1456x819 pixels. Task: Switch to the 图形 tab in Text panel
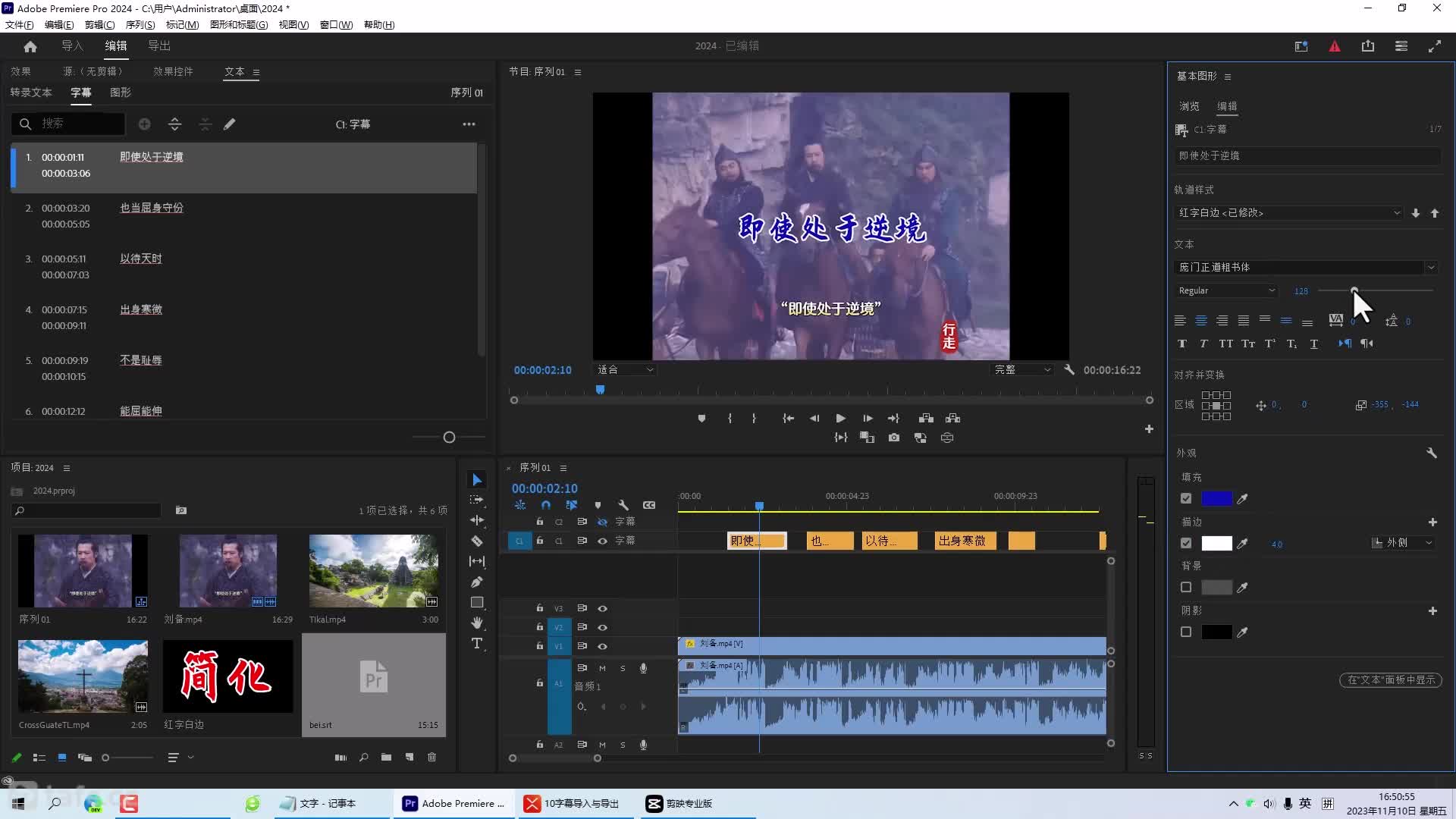[121, 93]
